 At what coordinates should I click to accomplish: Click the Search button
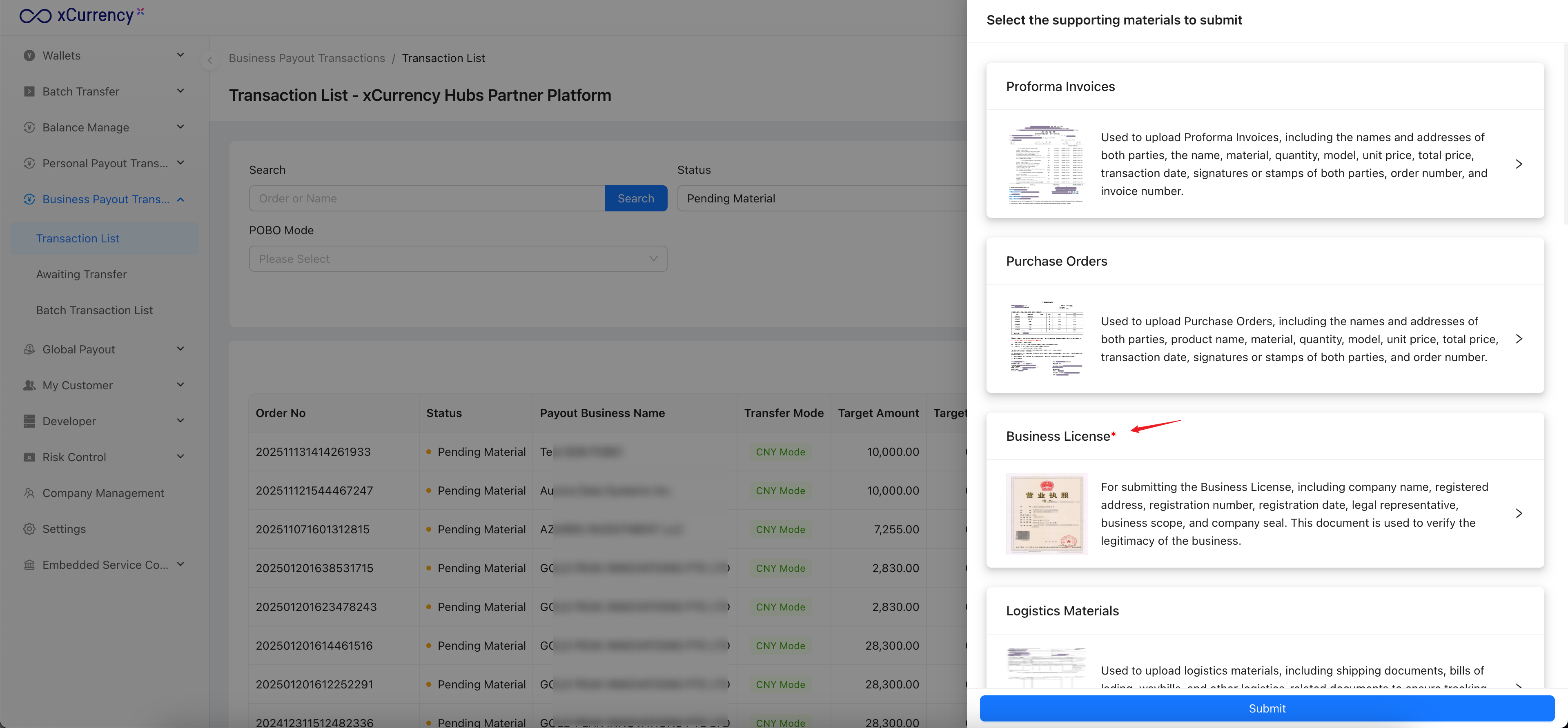click(635, 198)
